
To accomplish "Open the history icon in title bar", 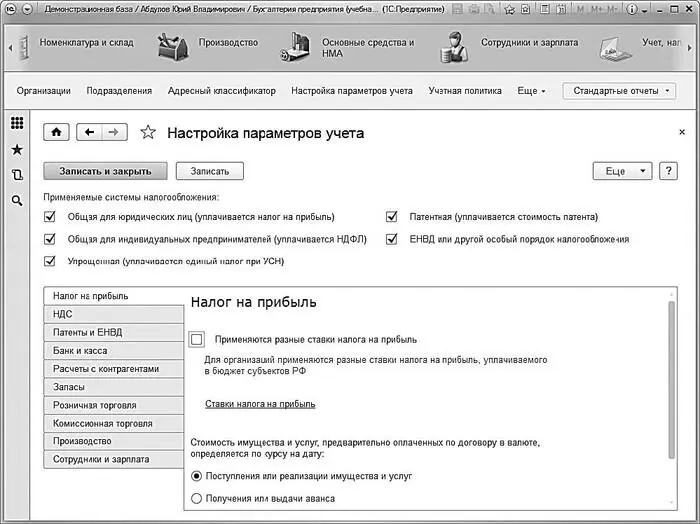I will tap(525, 9).
